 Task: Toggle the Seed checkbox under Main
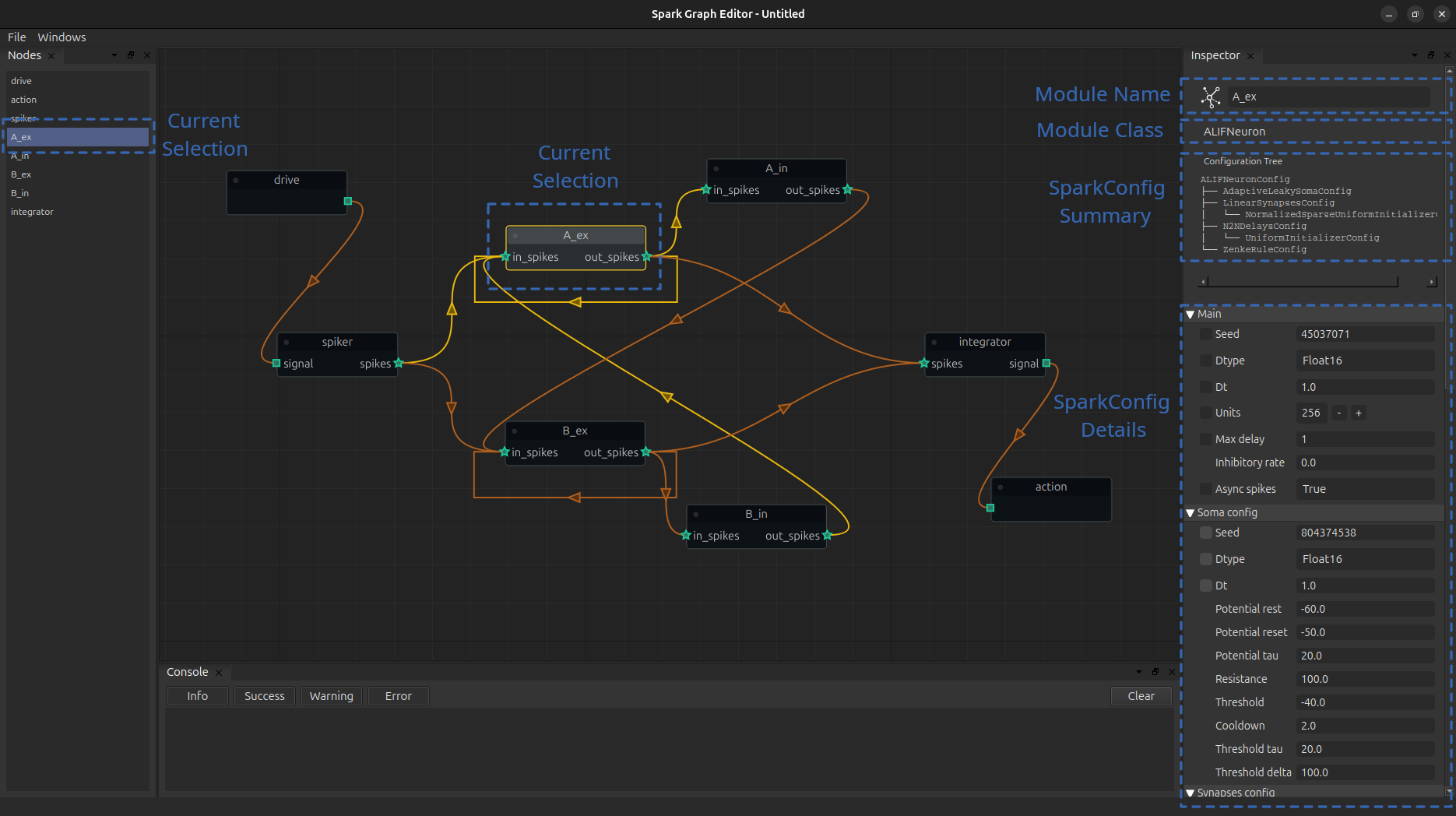[1205, 334]
